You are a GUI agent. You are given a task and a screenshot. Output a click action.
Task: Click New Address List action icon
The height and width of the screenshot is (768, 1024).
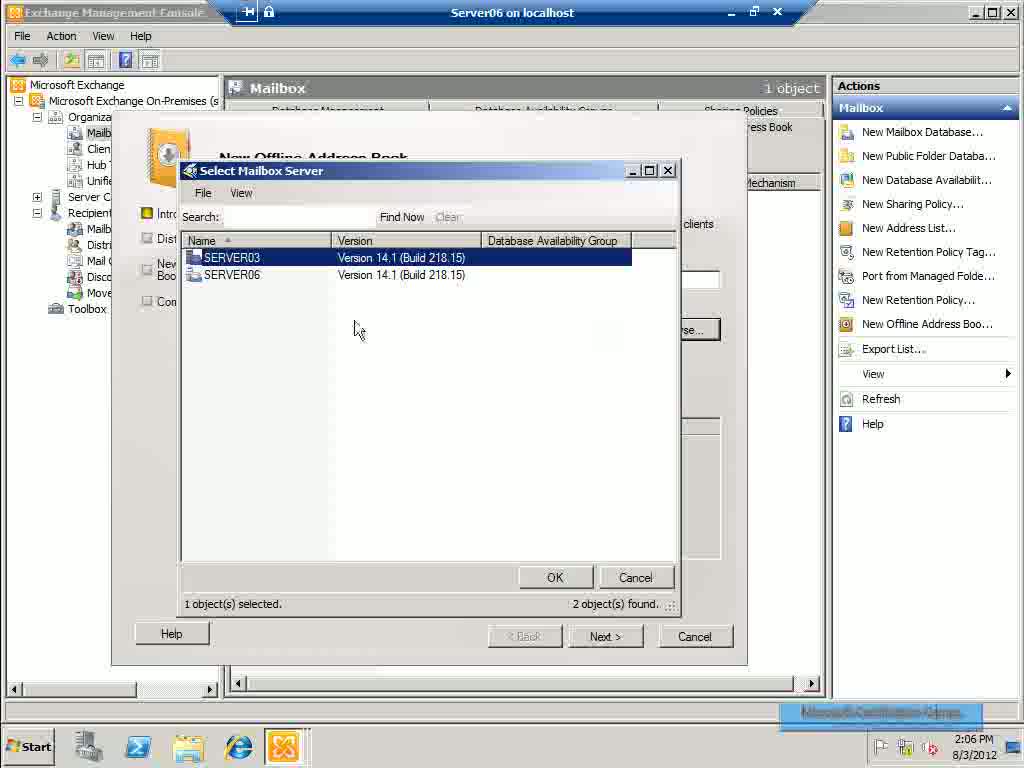point(847,229)
